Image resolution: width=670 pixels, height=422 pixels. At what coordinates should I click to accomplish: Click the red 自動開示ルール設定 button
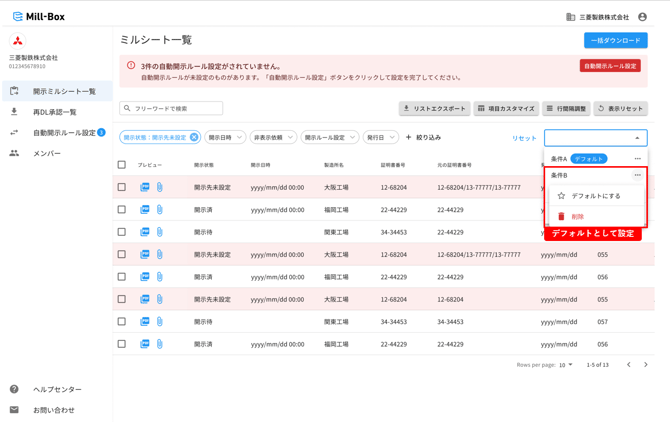click(610, 66)
